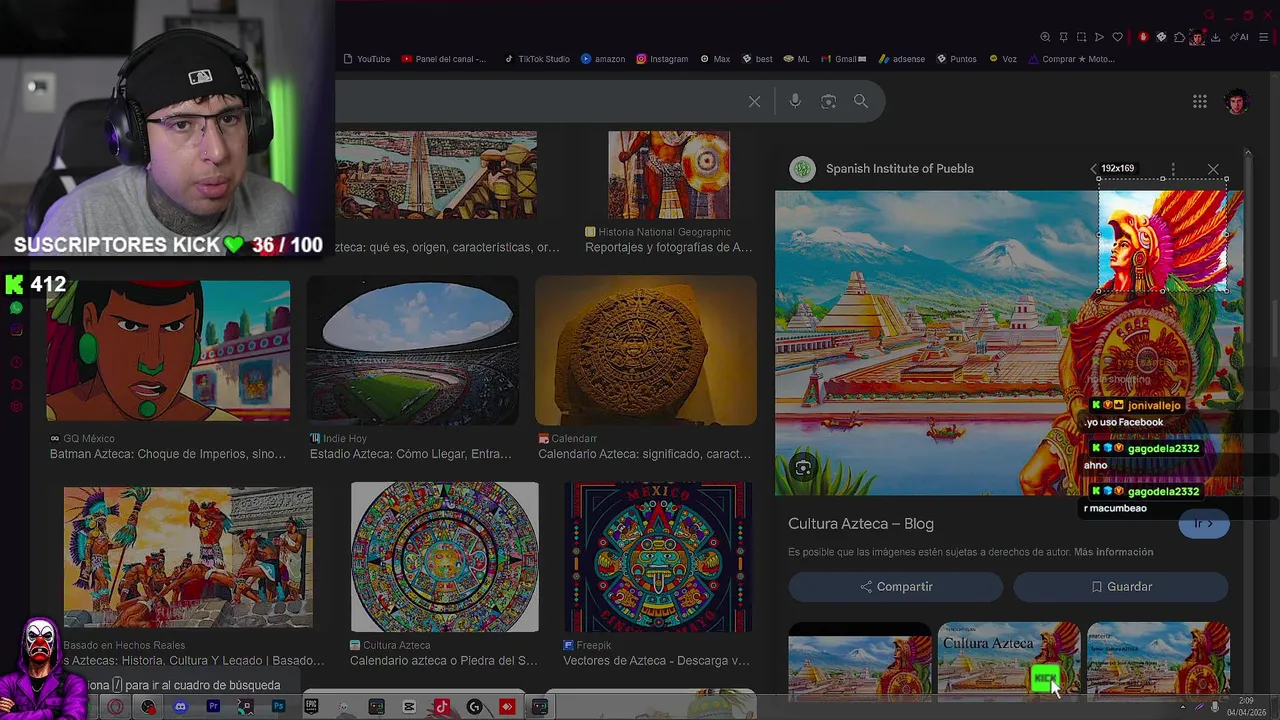The width and height of the screenshot is (1280, 720).
Task: Open adsense bookmark
Action: pos(902,59)
